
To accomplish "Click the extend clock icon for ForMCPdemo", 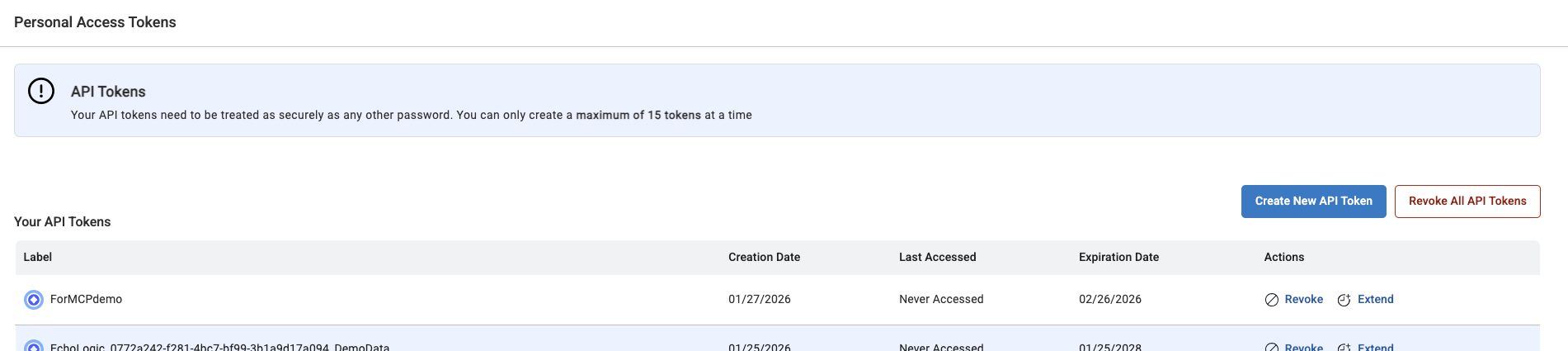I will [1344, 300].
